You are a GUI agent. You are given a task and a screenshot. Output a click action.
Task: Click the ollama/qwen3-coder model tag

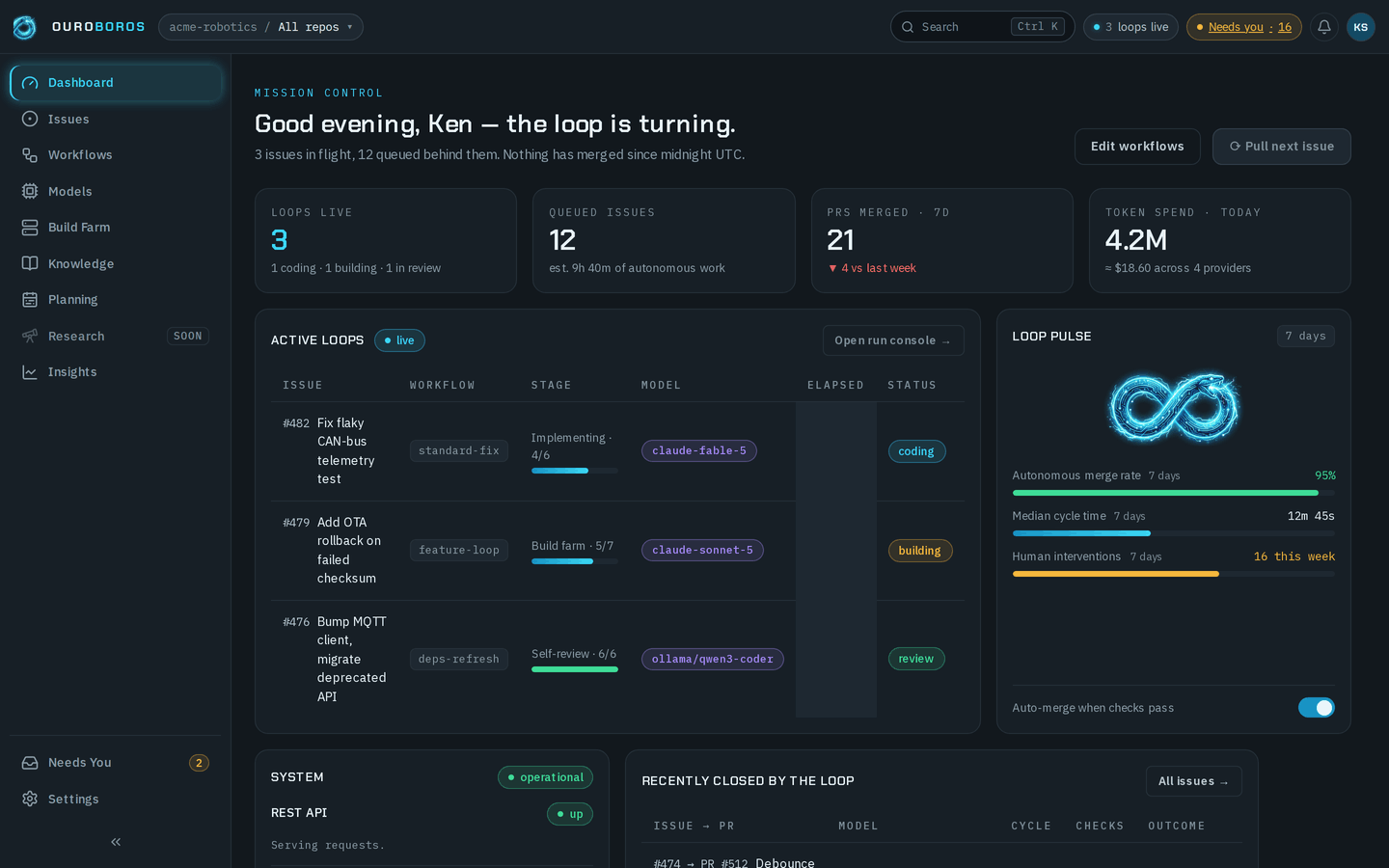[713, 659]
